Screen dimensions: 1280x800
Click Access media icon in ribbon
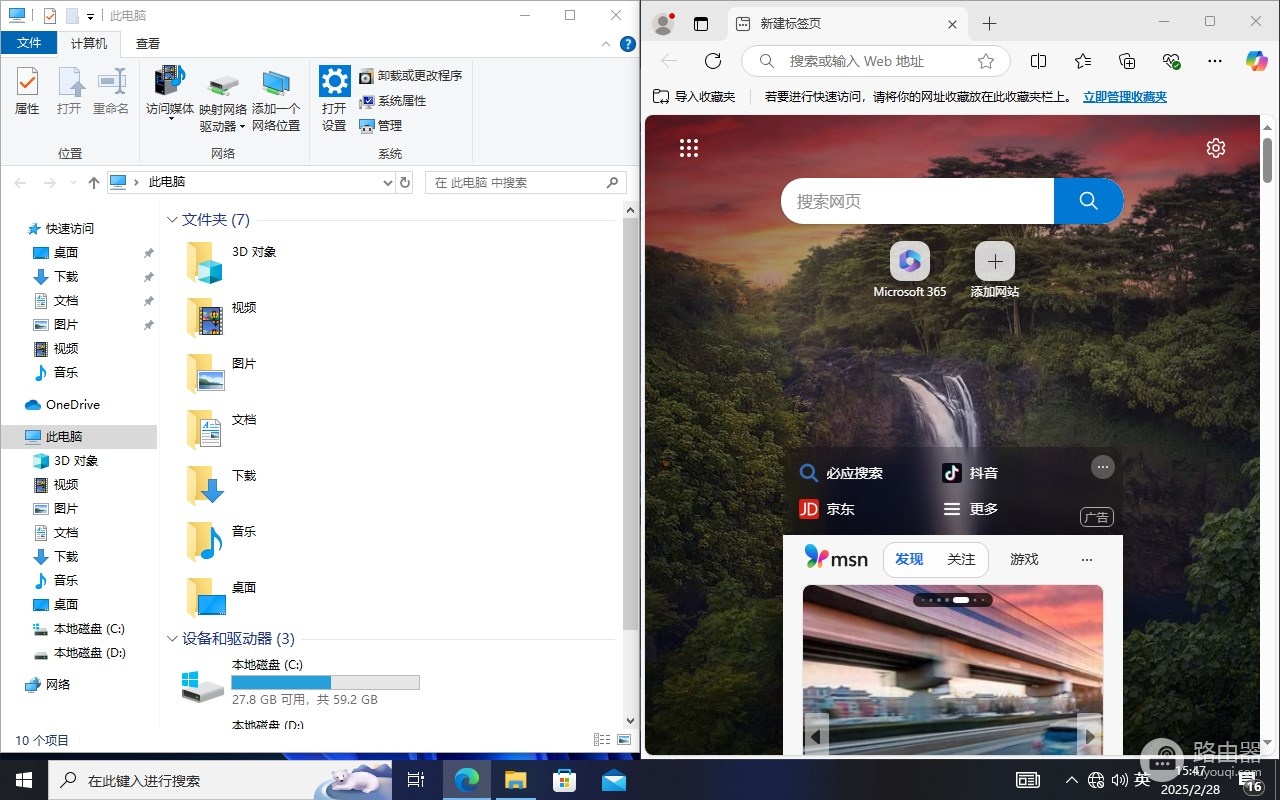(170, 81)
